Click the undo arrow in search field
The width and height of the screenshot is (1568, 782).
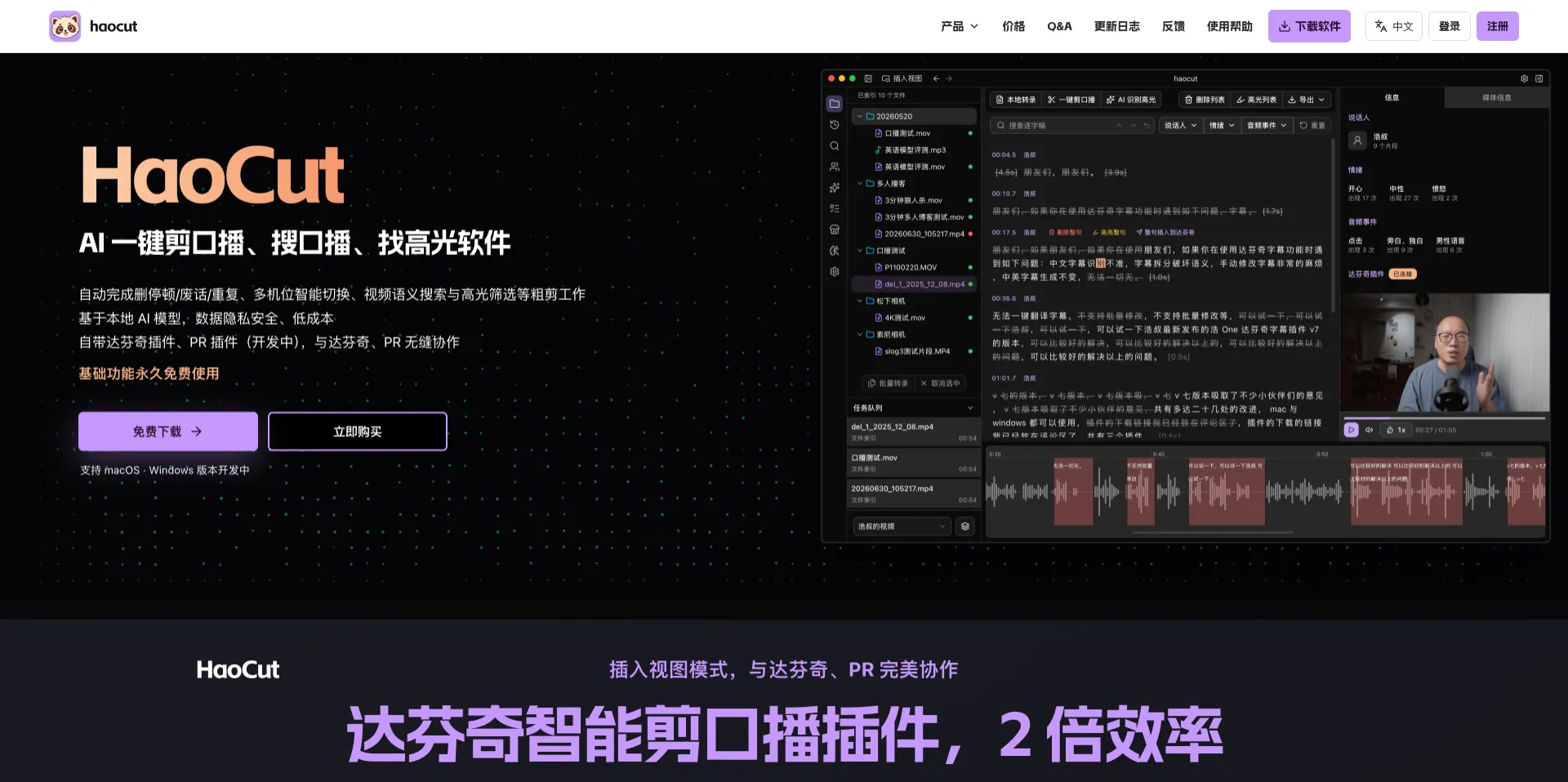click(x=1147, y=125)
